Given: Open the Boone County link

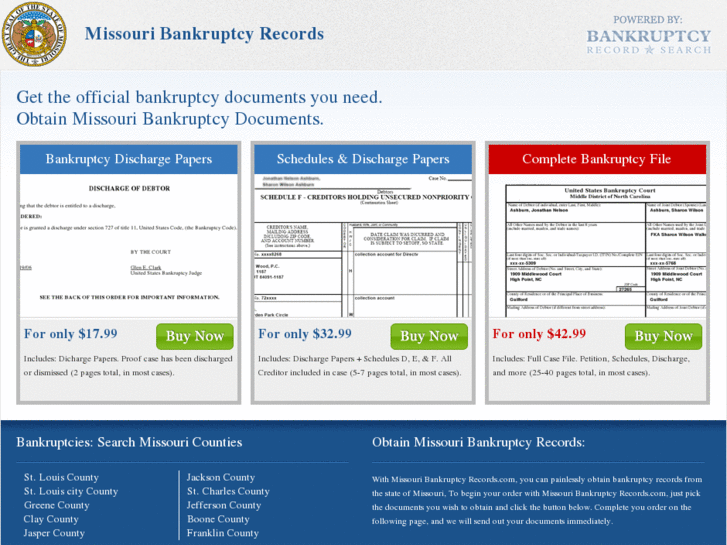Looking at the screenshot, I should pos(218,519).
